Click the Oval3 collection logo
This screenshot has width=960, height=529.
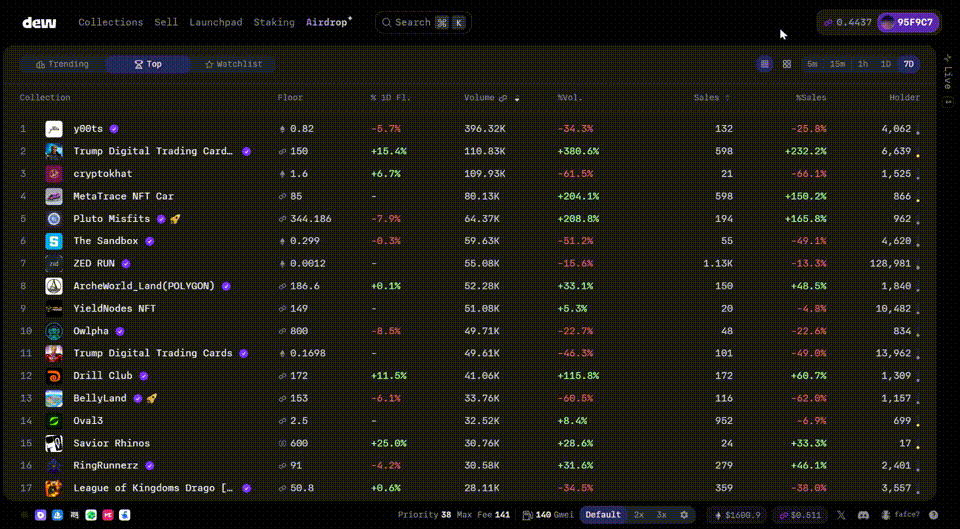(54, 421)
